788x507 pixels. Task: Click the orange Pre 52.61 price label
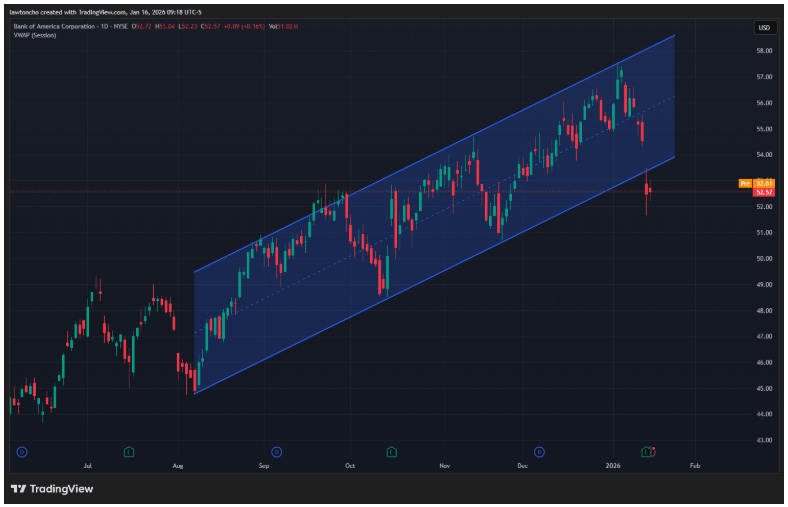pos(756,183)
